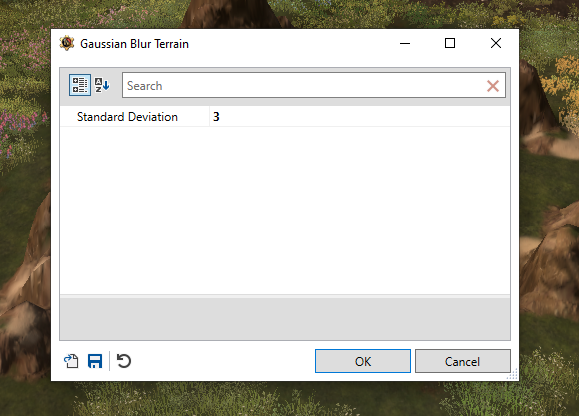
Task: Maximize the Gaussian Blur Terrain window
Action: (450, 44)
